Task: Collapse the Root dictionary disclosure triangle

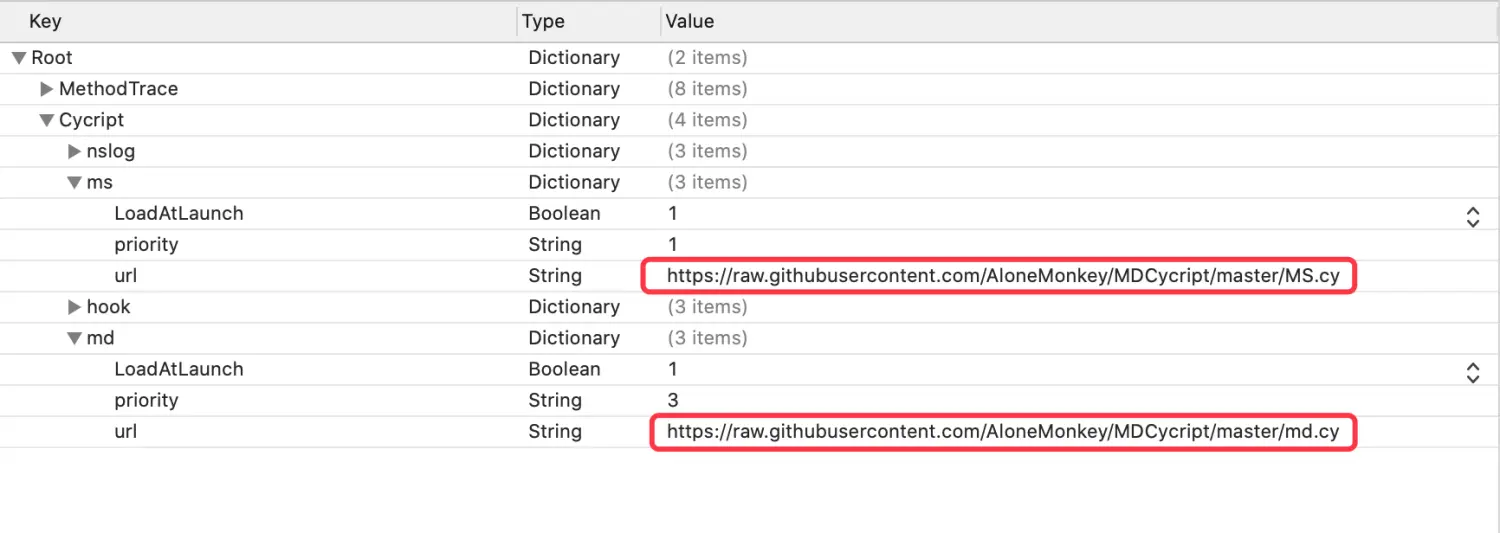Action: [18, 58]
